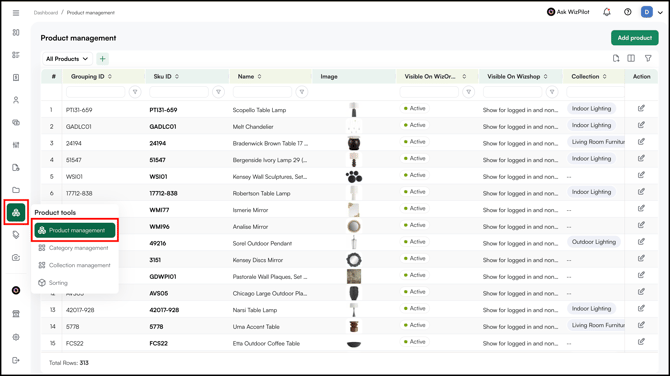
Task: Click Narsi Table Lamp name
Action: [x=255, y=310]
